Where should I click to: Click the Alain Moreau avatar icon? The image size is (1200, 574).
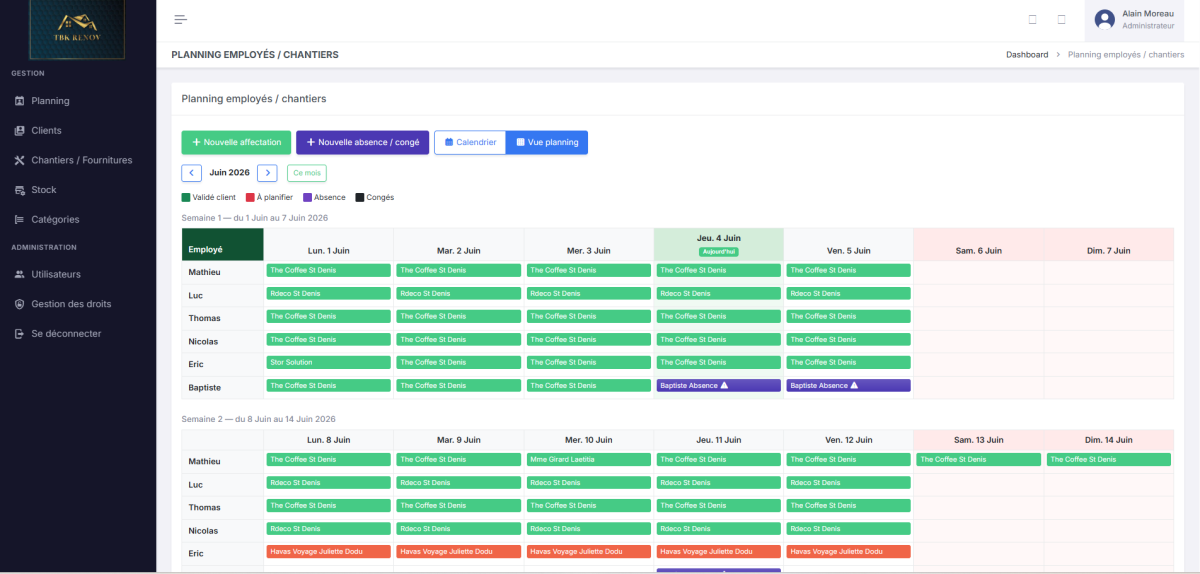tap(1105, 19)
